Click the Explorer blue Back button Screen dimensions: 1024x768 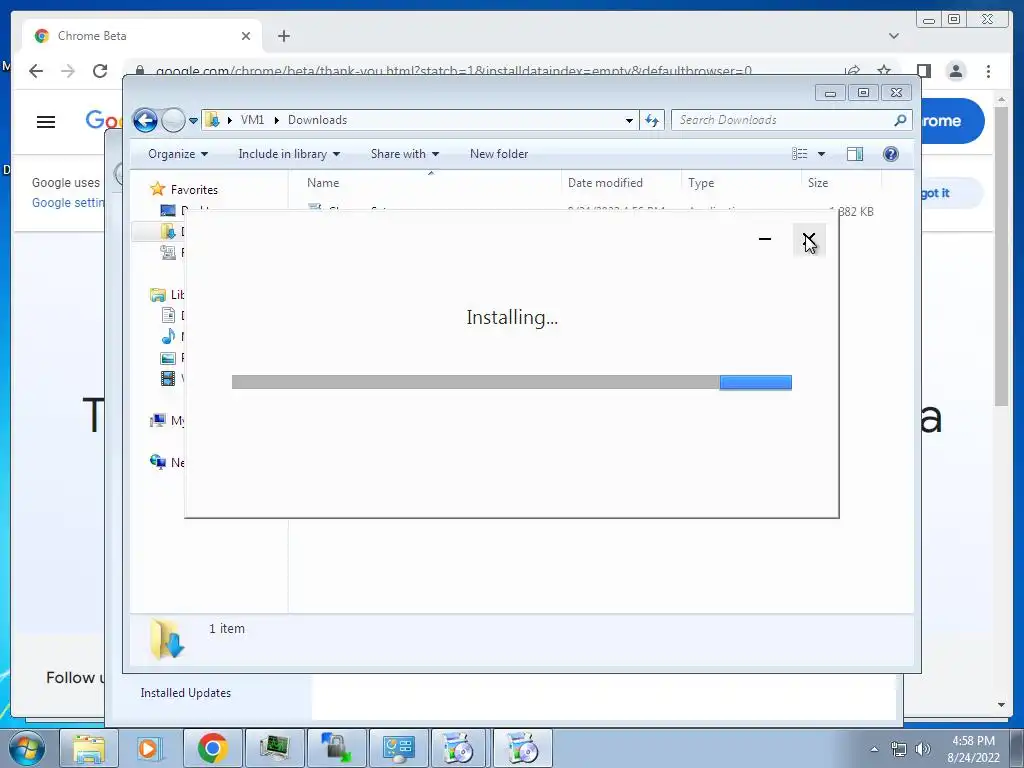point(145,120)
